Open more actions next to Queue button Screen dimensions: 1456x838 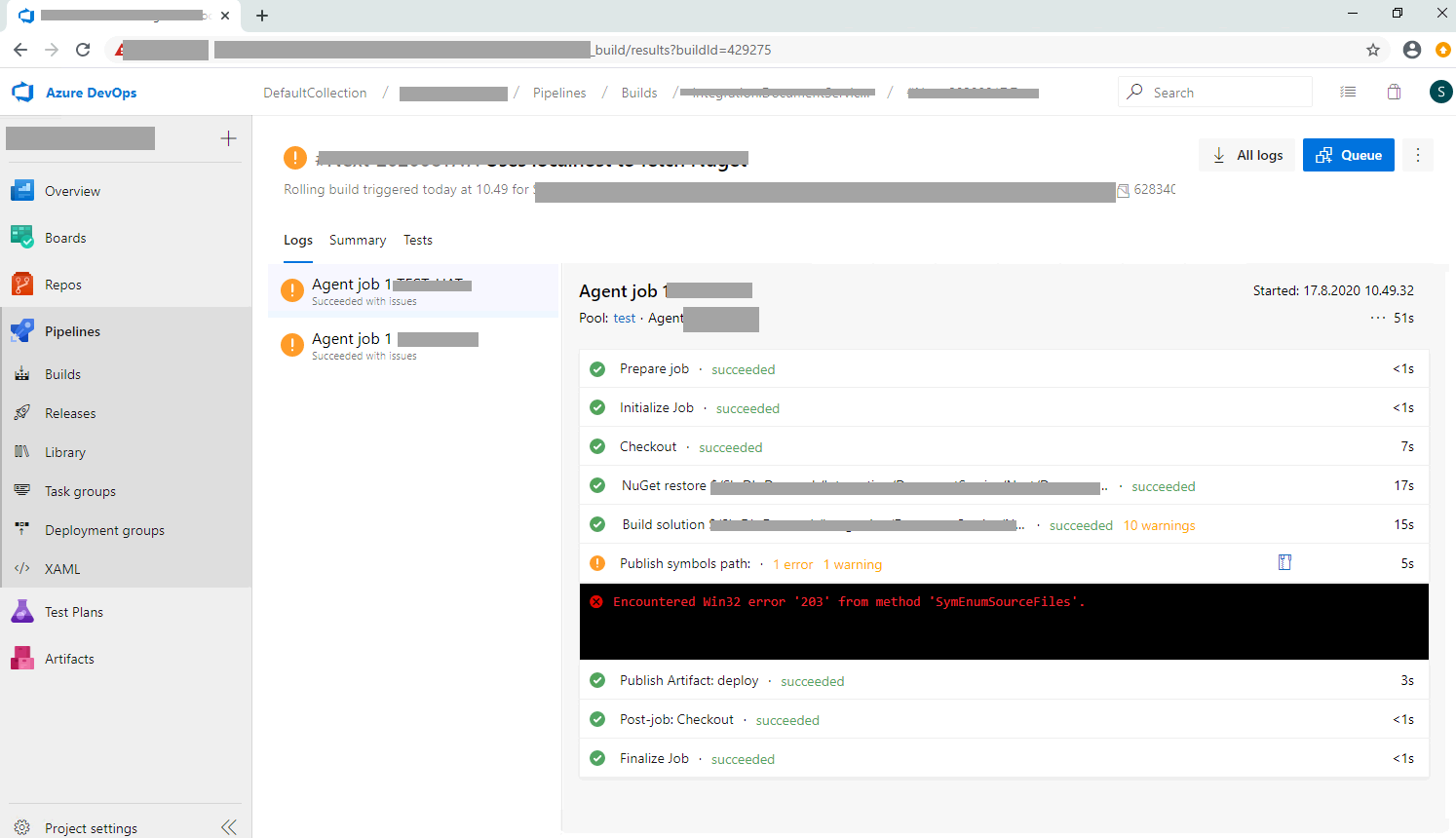pos(1418,154)
